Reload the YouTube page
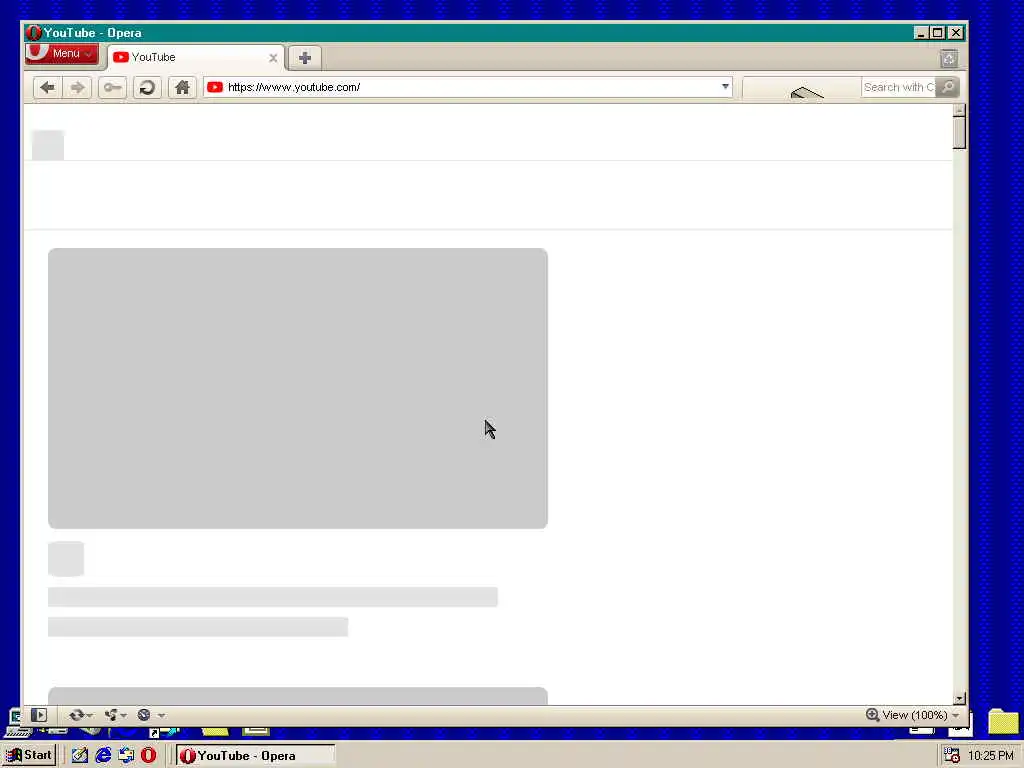The width and height of the screenshot is (1024, 768). click(x=147, y=88)
